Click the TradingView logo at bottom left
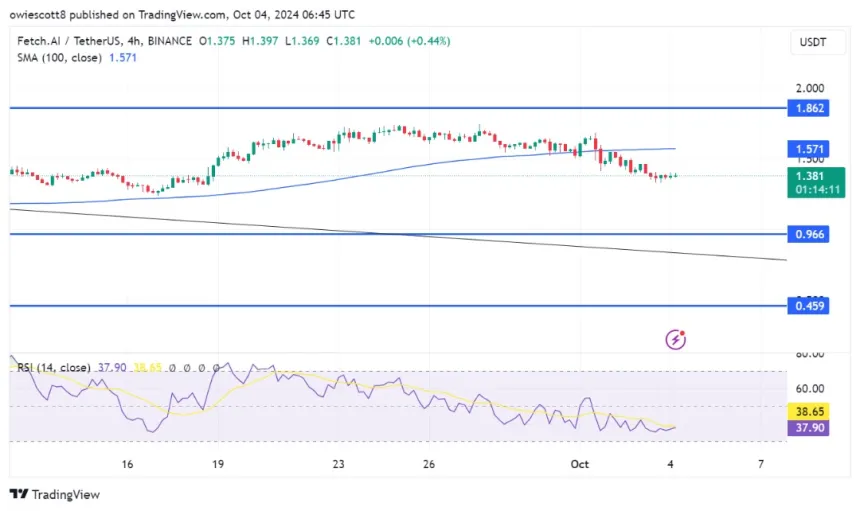 point(55,494)
